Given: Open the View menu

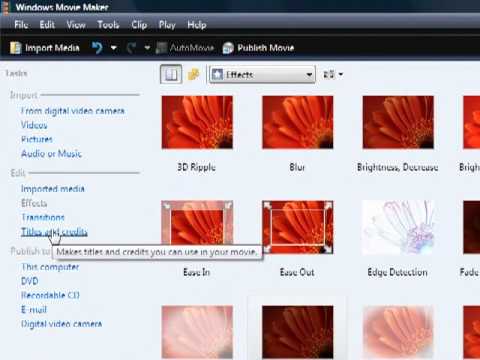Looking at the screenshot, I should pyautogui.click(x=76, y=25).
